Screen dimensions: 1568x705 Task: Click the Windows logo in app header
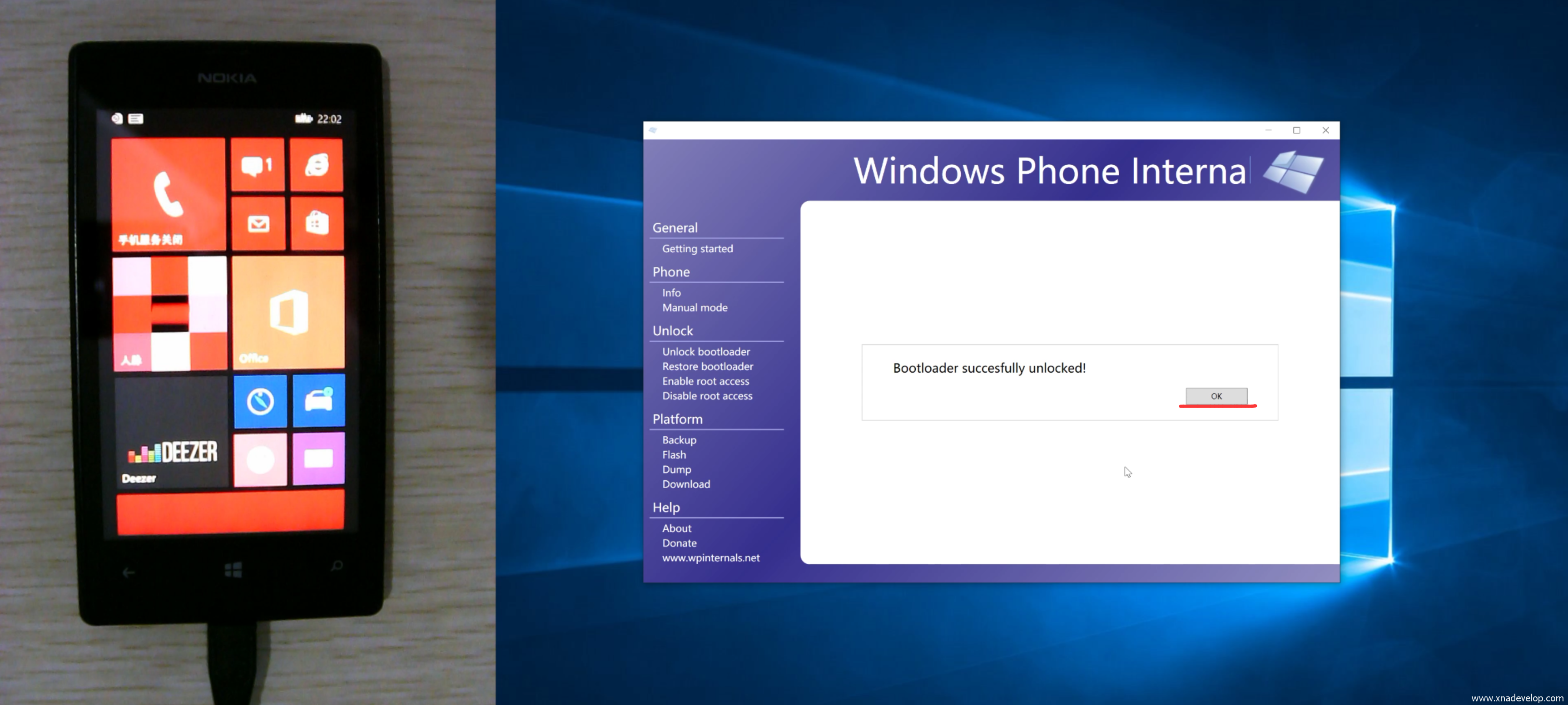pyautogui.click(x=1293, y=172)
